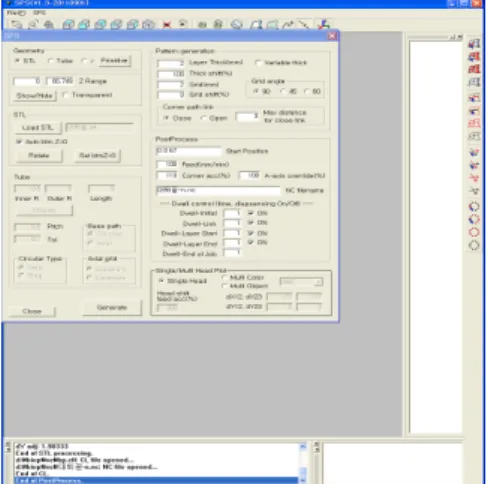Click the log panel scrollbar up arrow
Image resolution: width=488 pixels, height=484 pixels.
tap(303, 447)
